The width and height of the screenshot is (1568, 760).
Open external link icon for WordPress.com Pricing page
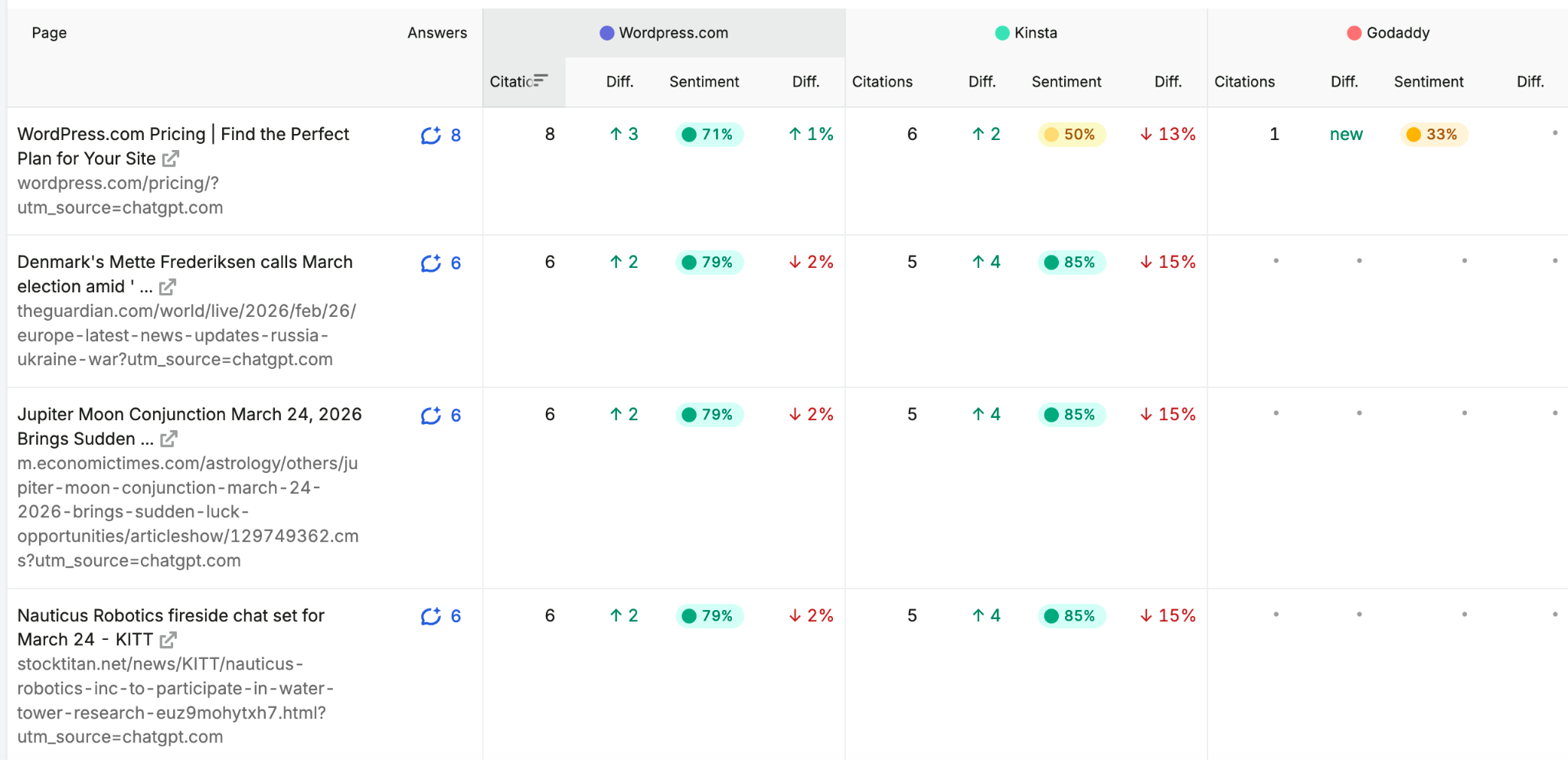tap(171, 158)
